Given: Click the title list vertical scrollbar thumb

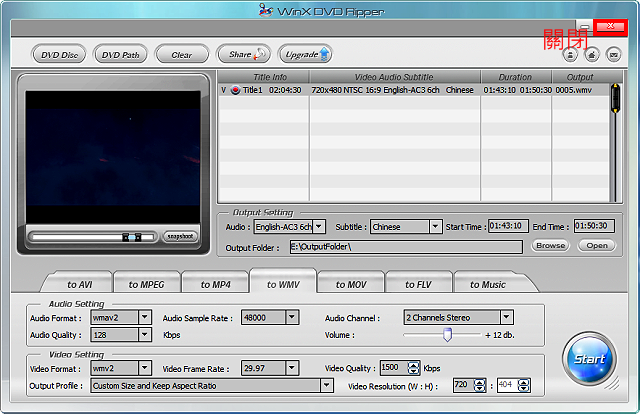Looking at the screenshot, I should pyautogui.click(x=615, y=98).
